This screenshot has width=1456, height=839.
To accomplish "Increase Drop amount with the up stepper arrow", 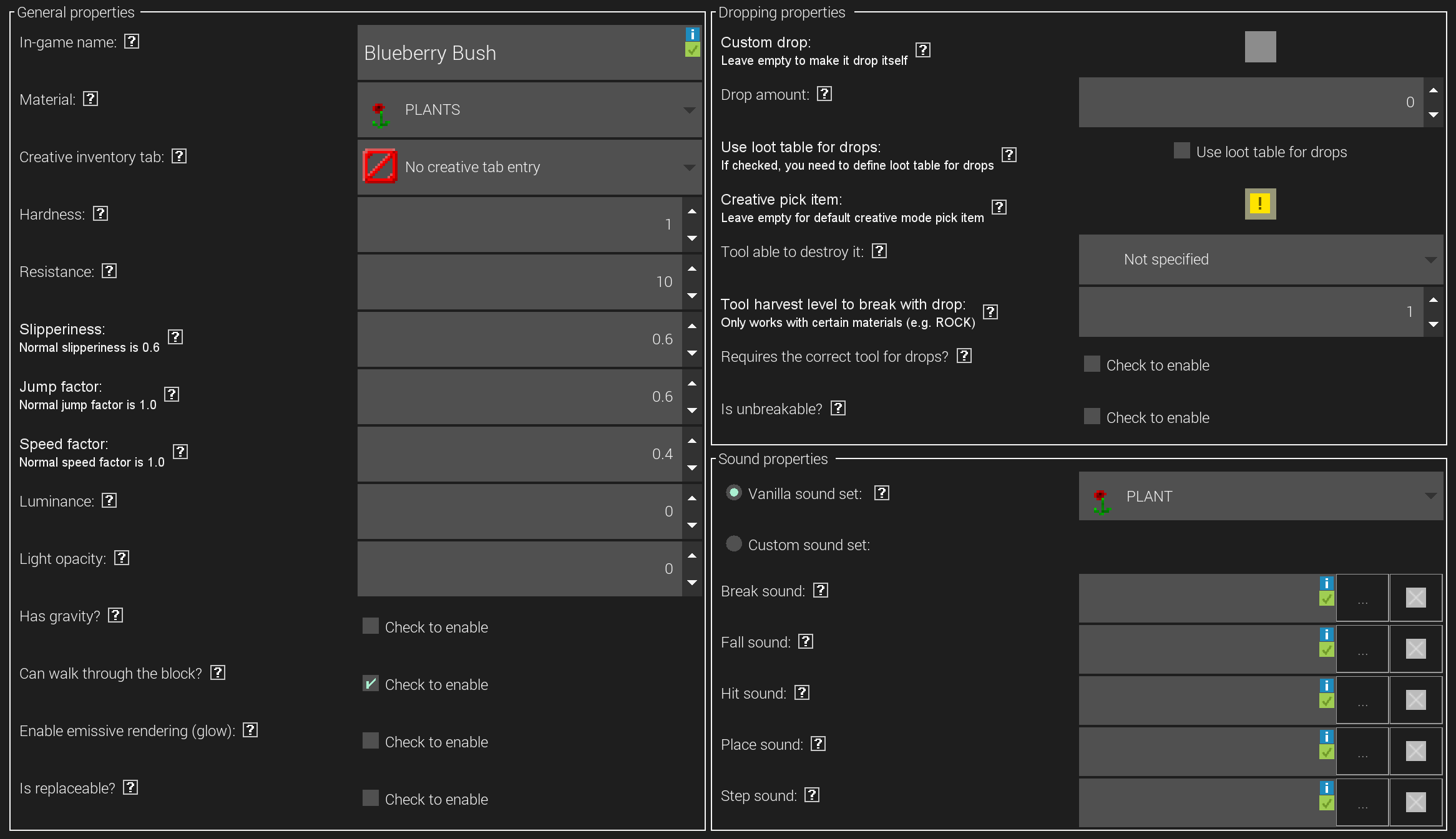I will (x=1433, y=90).
